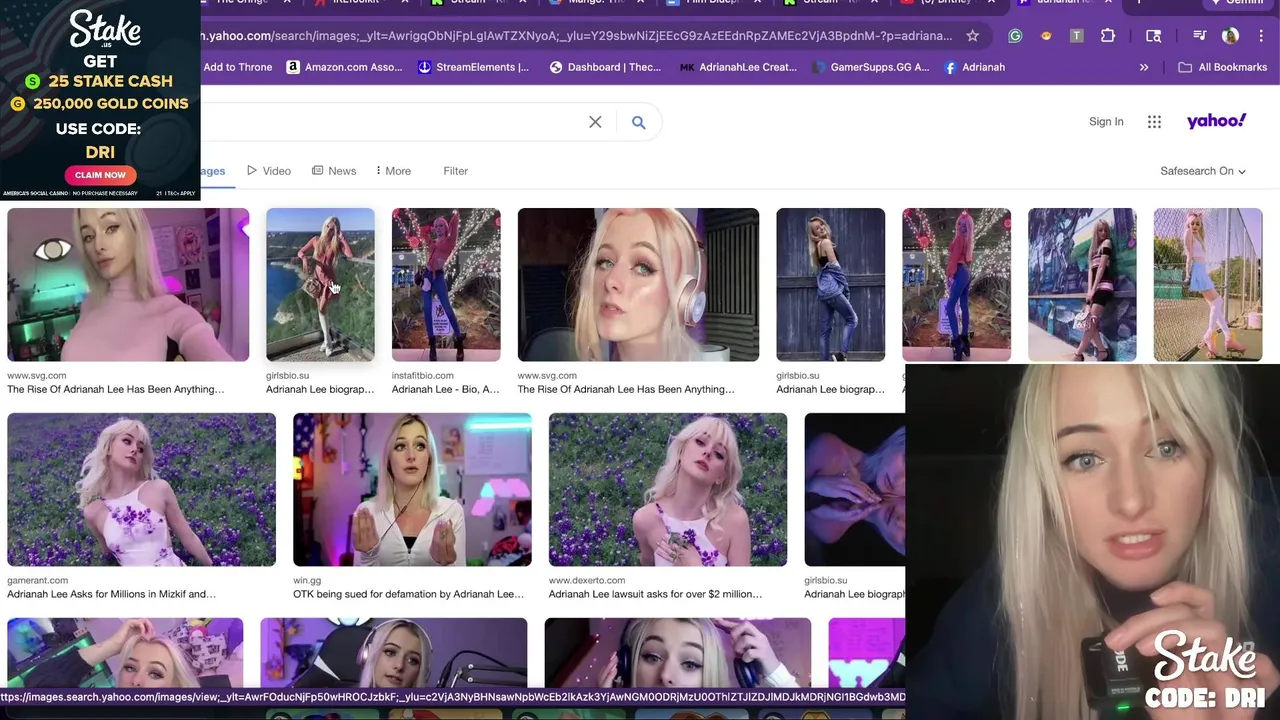Click the www.dexerto.com source label
Image resolution: width=1280 pixels, height=720 pixels.
(587, 580)
